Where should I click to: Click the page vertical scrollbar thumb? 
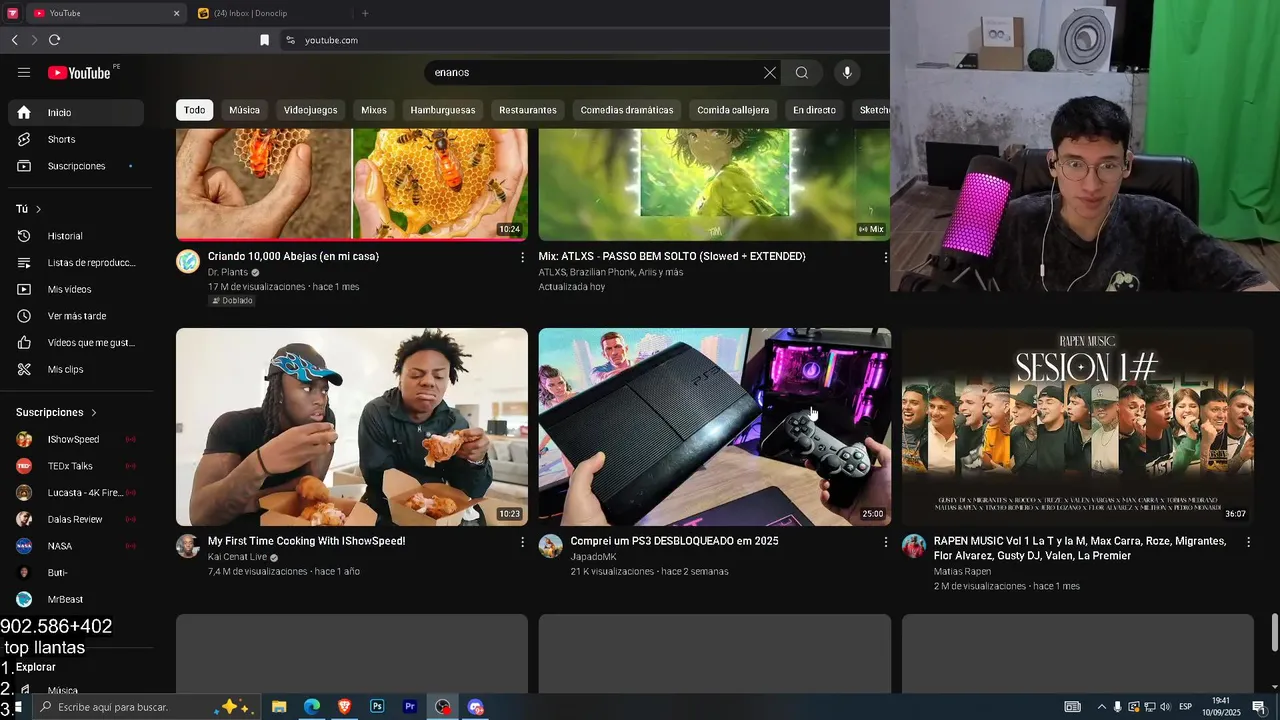(1274, 631)
